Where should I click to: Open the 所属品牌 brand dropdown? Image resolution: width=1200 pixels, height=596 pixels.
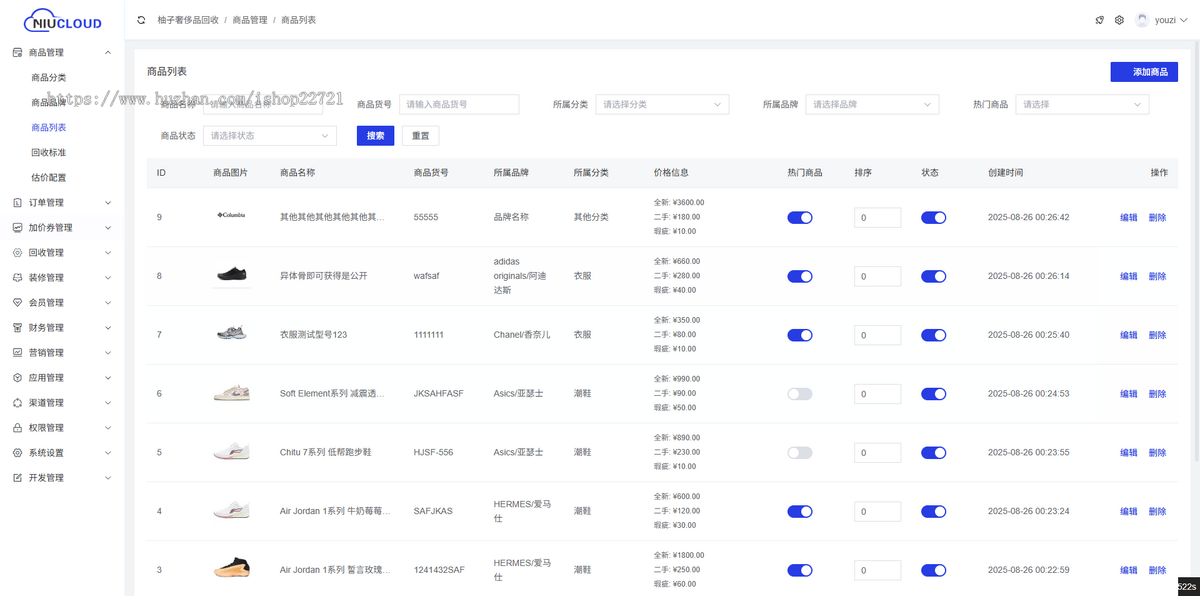point(872,104)
